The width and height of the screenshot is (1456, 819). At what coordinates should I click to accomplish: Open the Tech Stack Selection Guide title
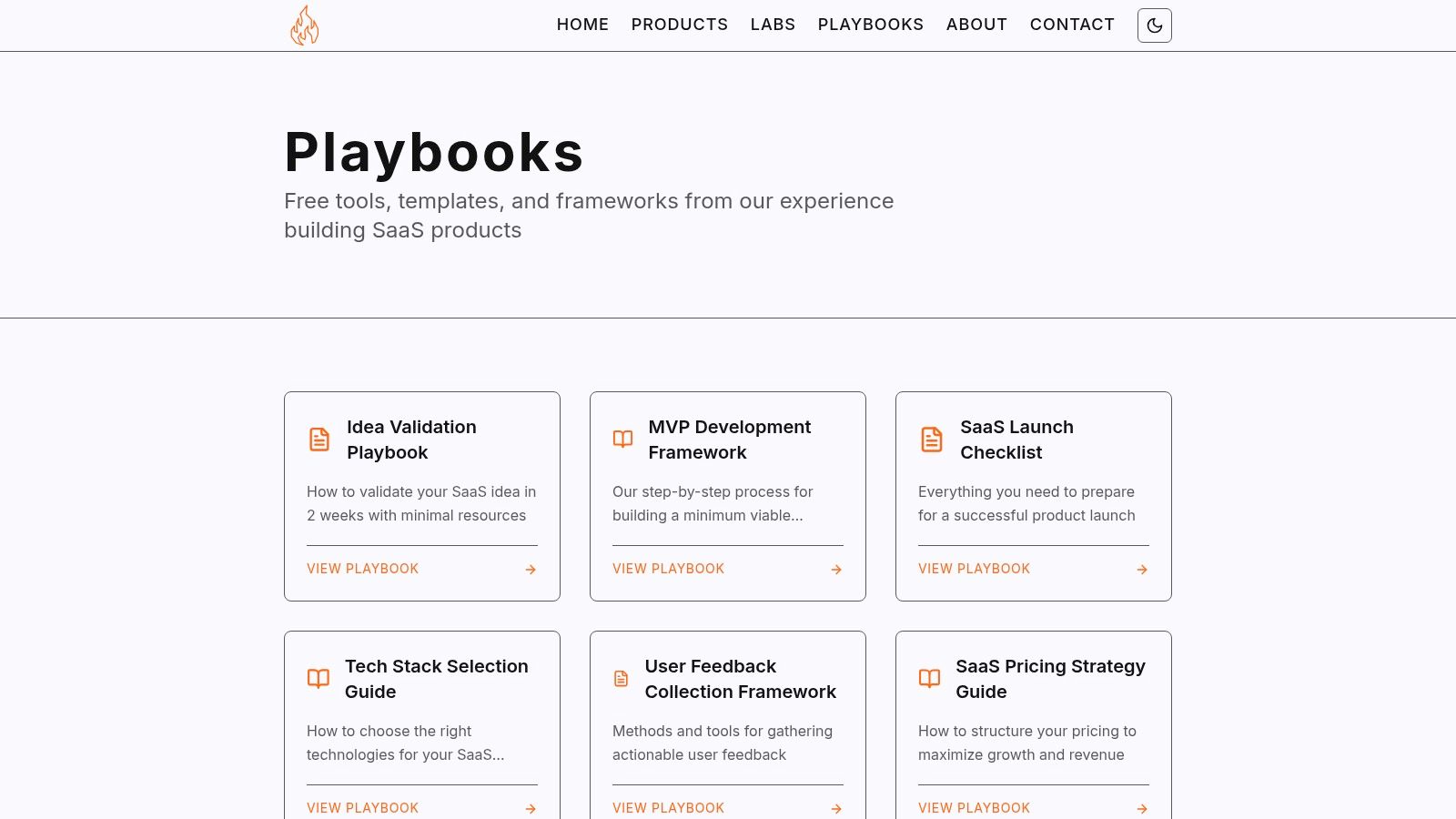[437, 679]
